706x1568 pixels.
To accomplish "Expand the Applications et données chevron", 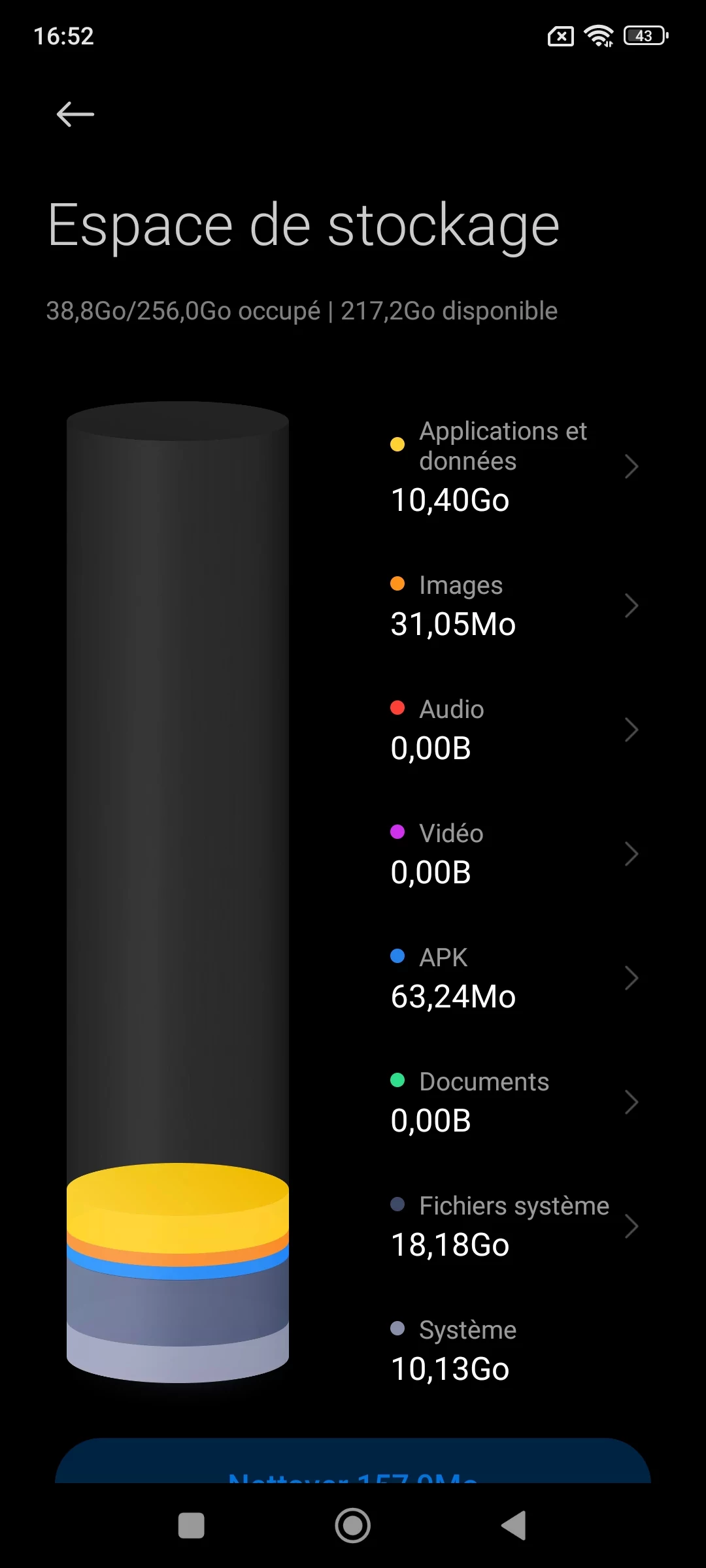I will [631, 466].
